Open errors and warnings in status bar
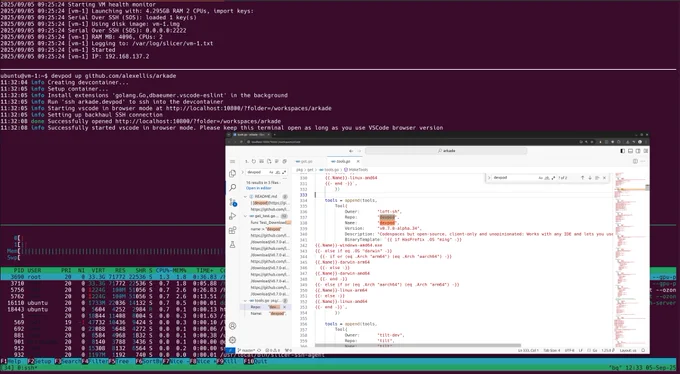 tap(273, 350)
